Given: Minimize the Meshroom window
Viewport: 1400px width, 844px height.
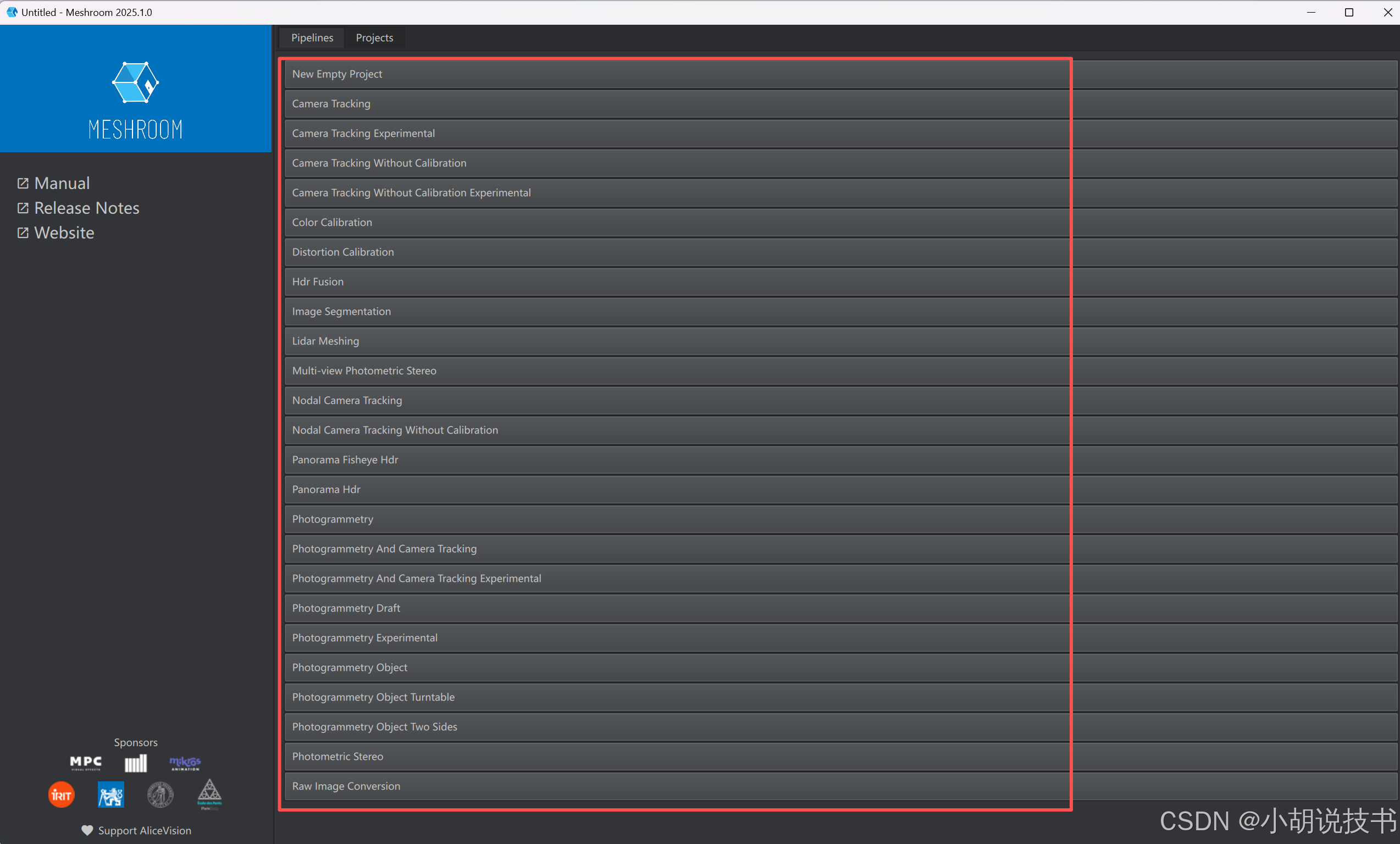Looking at the screenshot, I should coord(1312,13).
